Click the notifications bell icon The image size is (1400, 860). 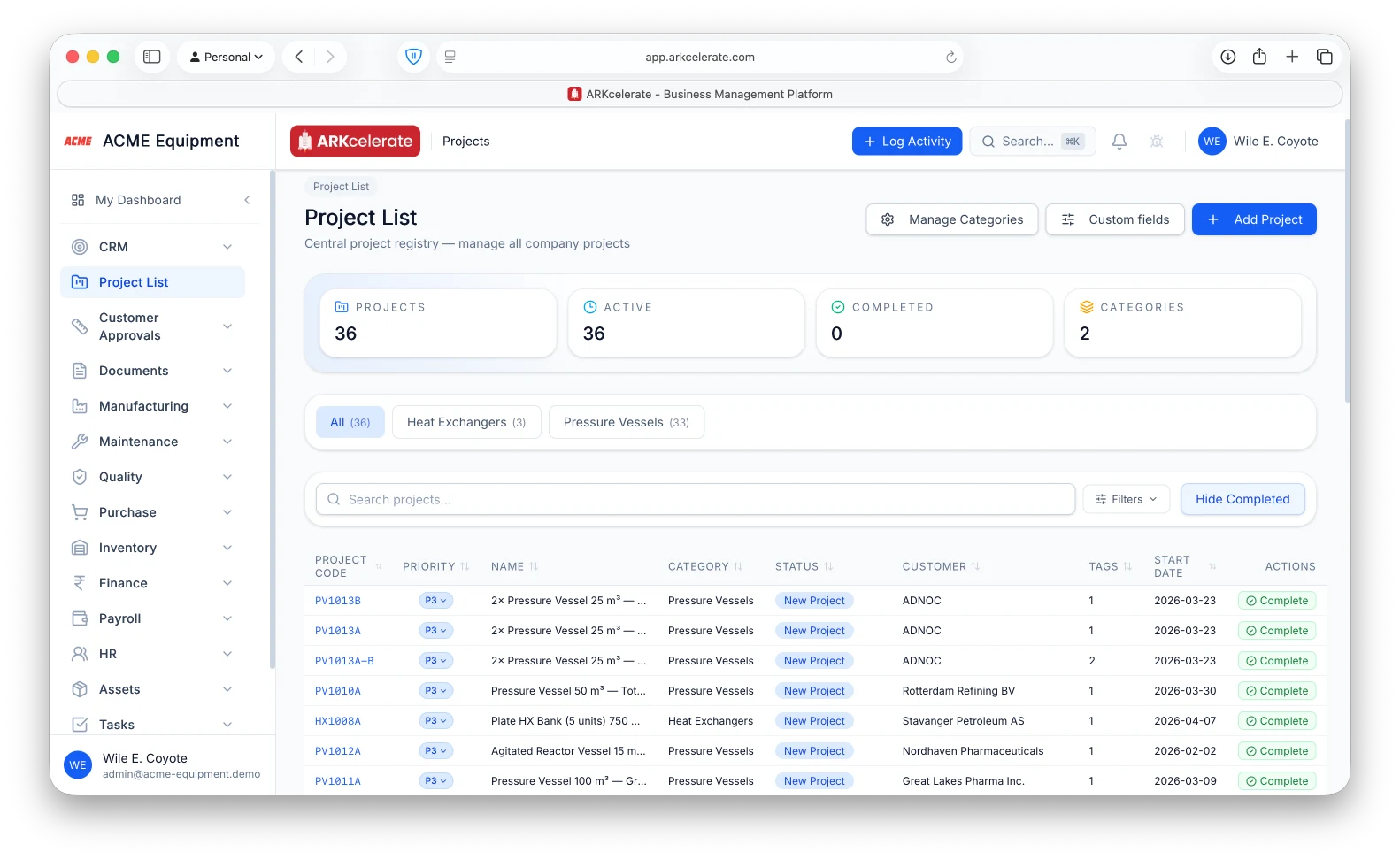pyautogui.click(x=1119, y=142)
